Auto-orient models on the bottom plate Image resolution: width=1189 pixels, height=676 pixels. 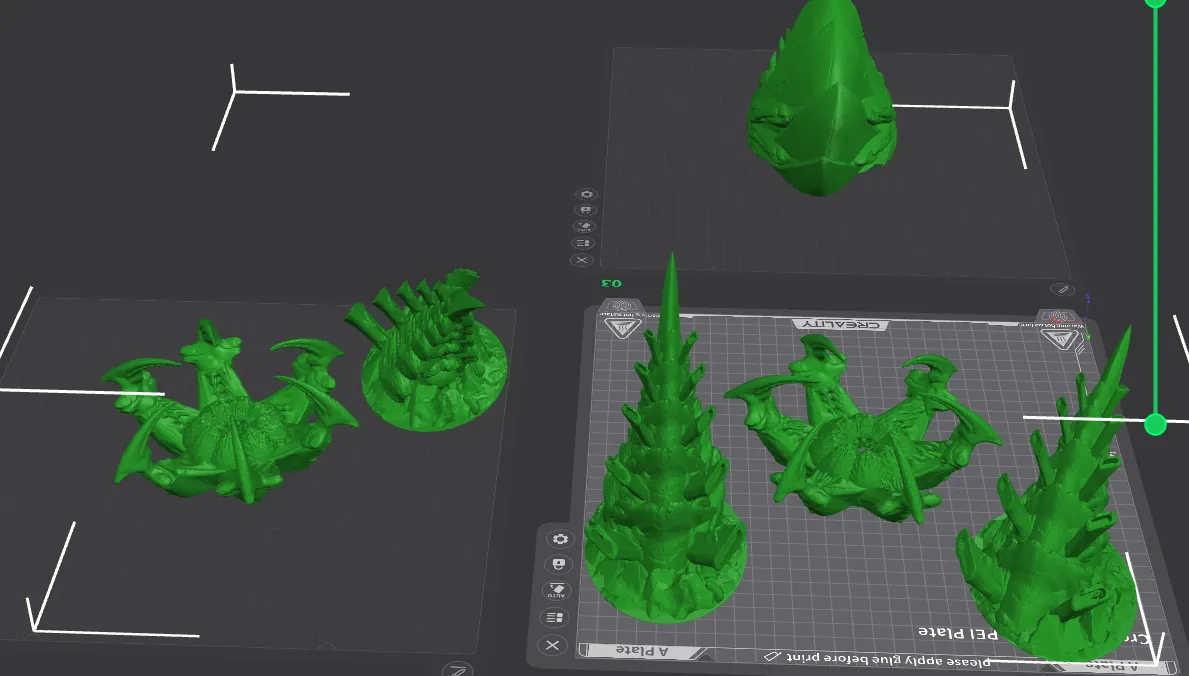tap(559, 590)
